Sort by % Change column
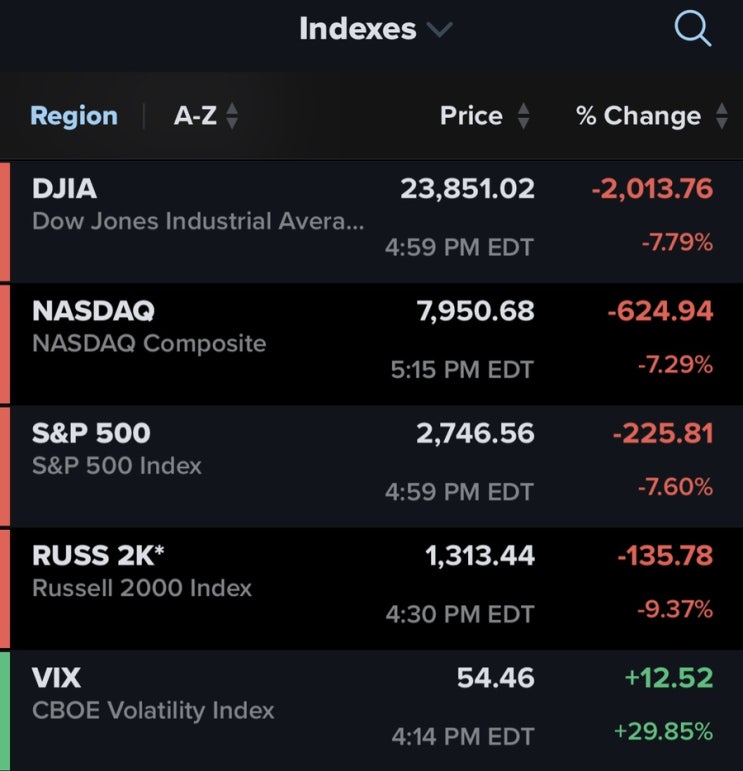 [638, 116]
